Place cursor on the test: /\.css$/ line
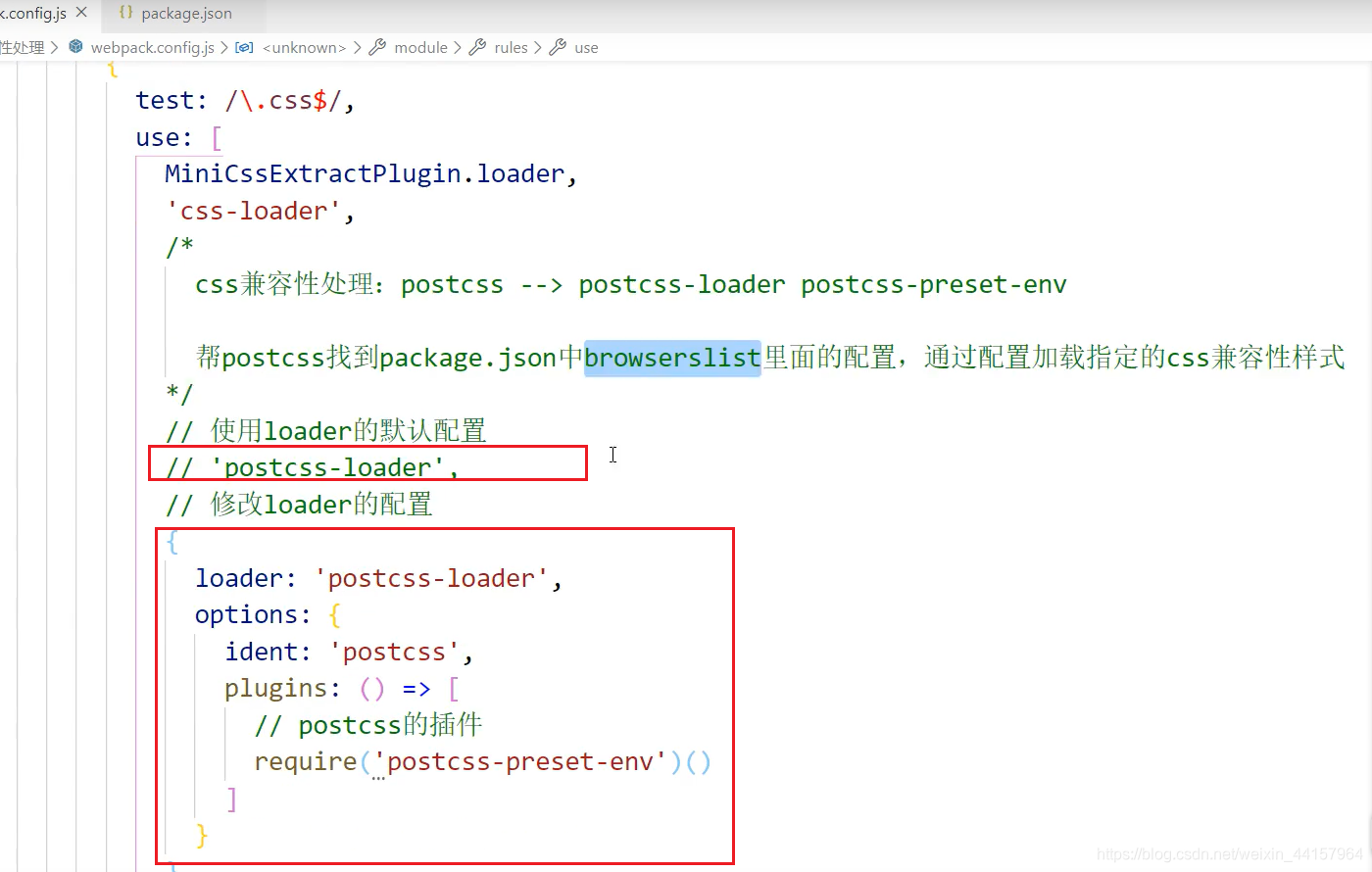This screenshot has width=1372, height=872. [x=245, y=101]
